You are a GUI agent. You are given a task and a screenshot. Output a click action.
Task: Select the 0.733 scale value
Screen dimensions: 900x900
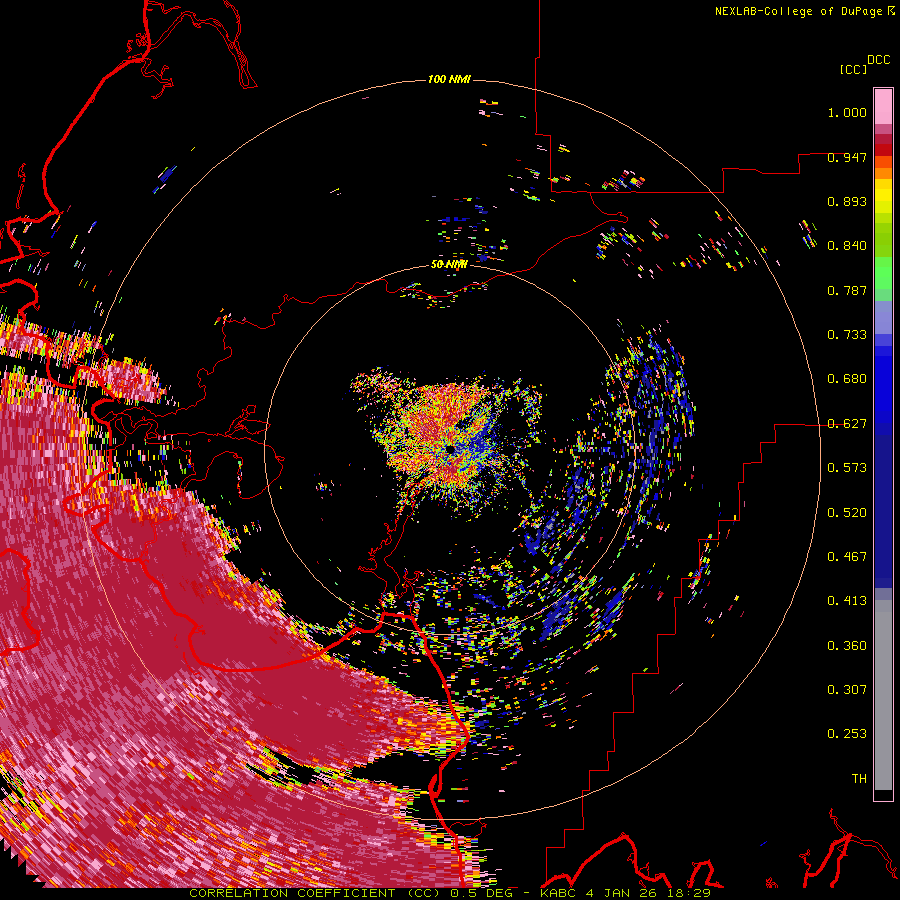[847, 335]
